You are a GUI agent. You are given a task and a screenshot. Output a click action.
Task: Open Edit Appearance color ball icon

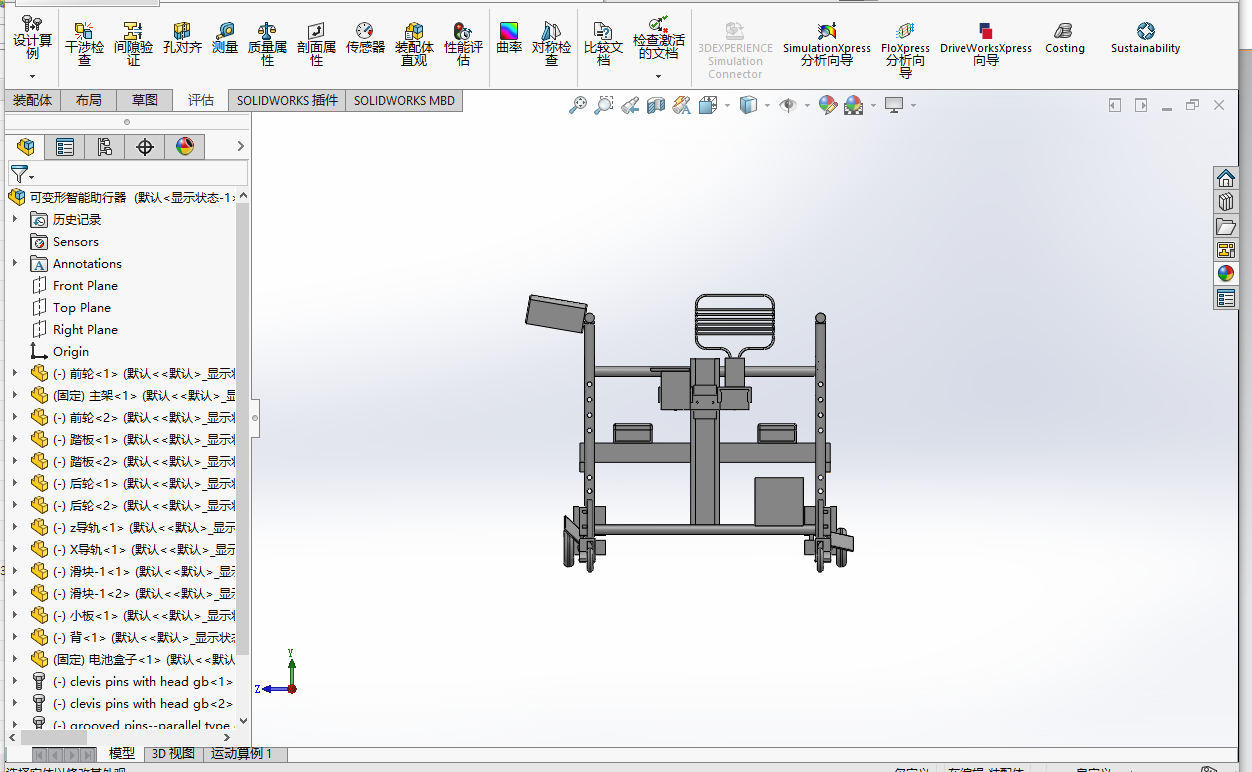pos(827,105)
